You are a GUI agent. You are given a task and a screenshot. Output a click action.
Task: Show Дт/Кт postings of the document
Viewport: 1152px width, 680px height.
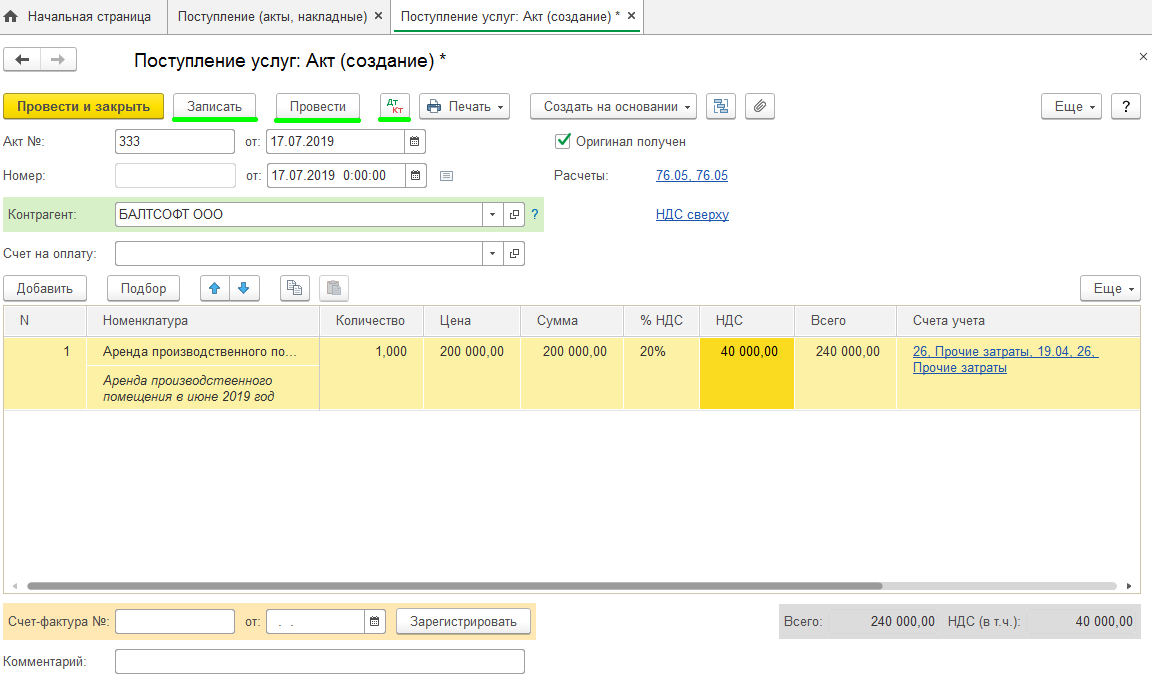pyautogui.click(x=395, y=106)
